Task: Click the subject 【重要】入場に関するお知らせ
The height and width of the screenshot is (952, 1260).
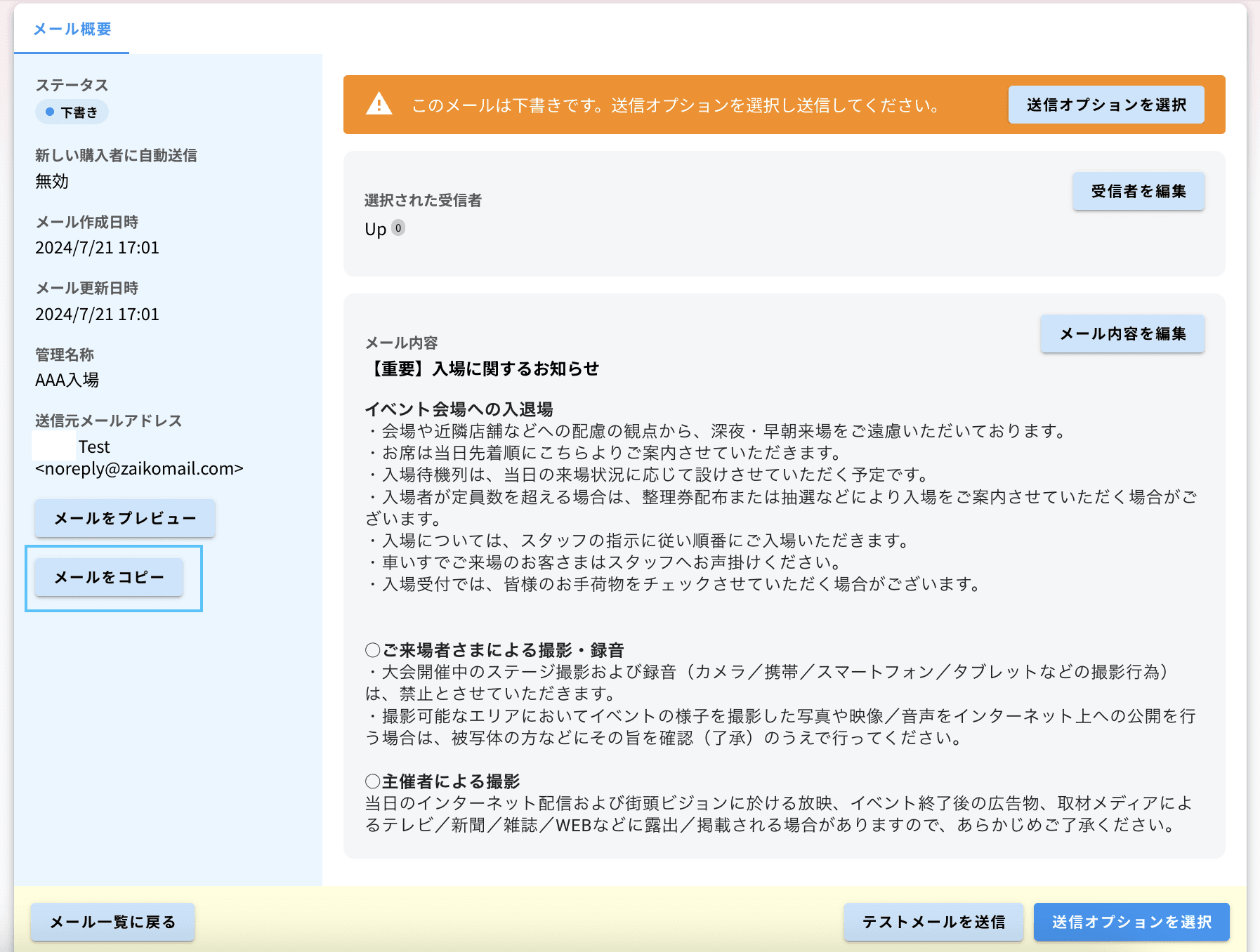Action: (482, 369)
